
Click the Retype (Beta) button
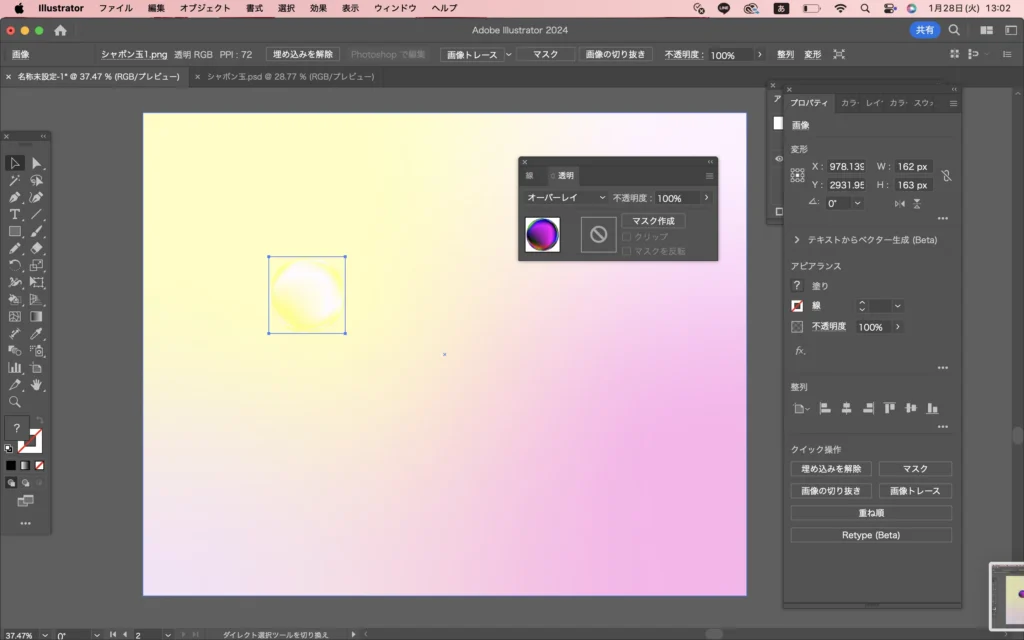coord(870,535)
